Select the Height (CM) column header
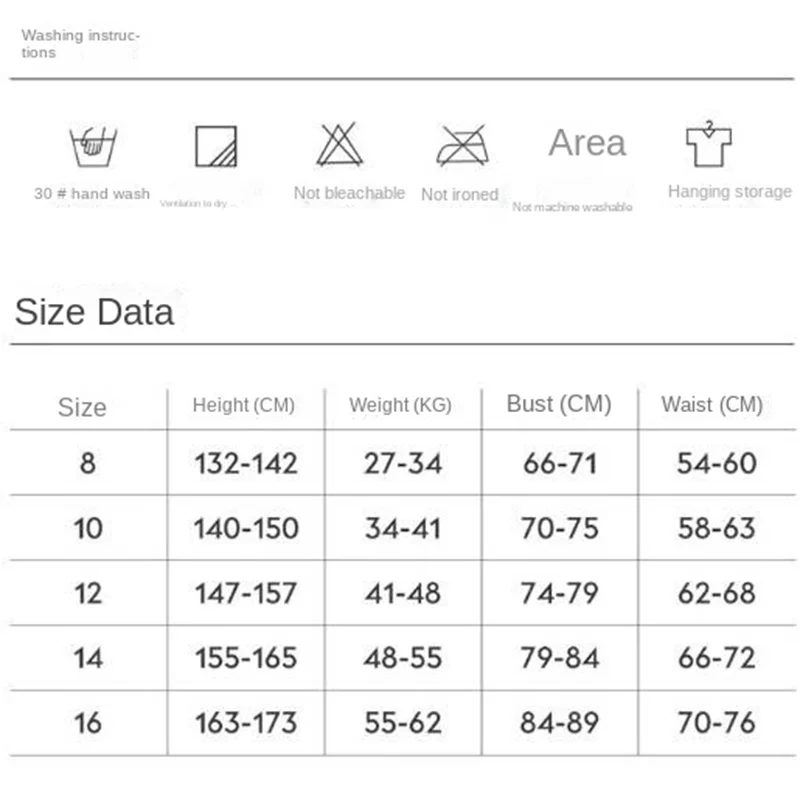800x800 pixels. click(x=244, y=405)
